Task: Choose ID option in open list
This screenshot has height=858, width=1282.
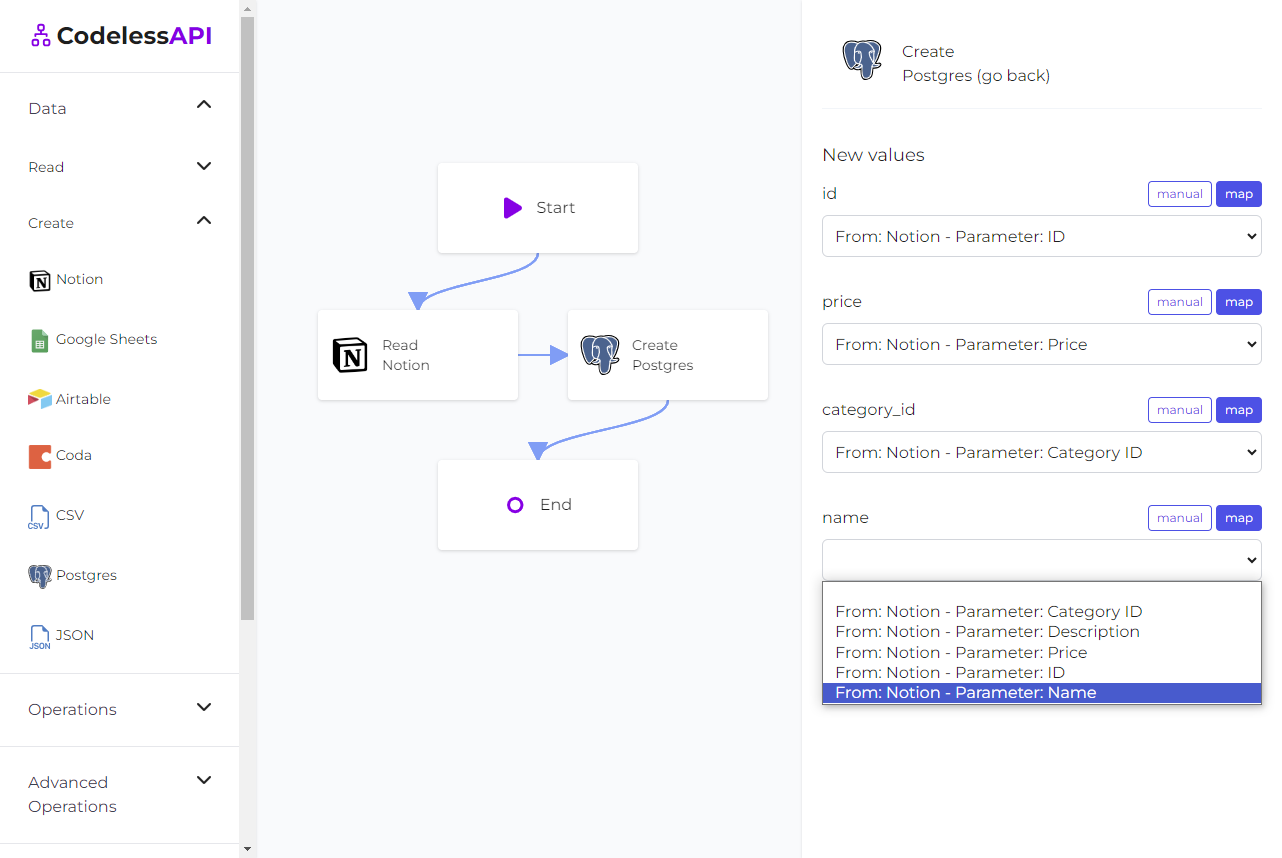Action: [x=1042, y=673]
